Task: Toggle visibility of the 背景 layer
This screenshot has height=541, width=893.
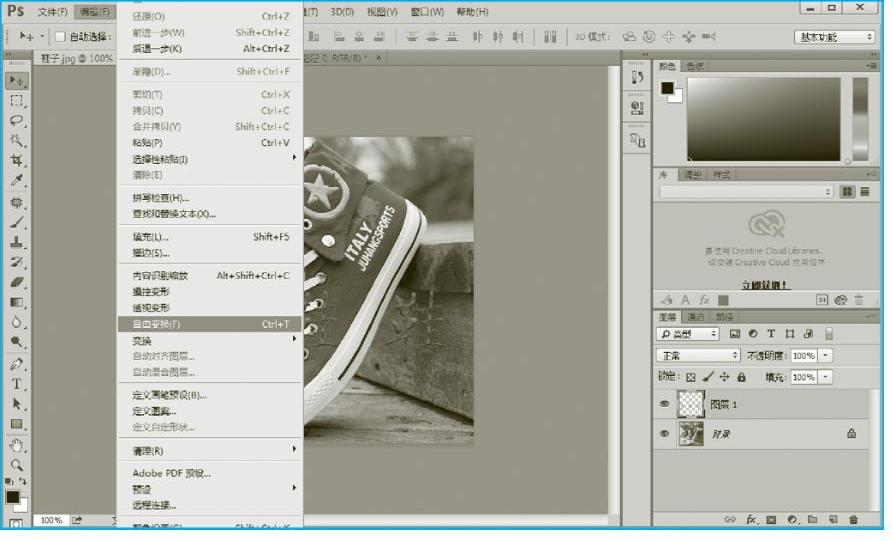Action: [x=664, y=434]
